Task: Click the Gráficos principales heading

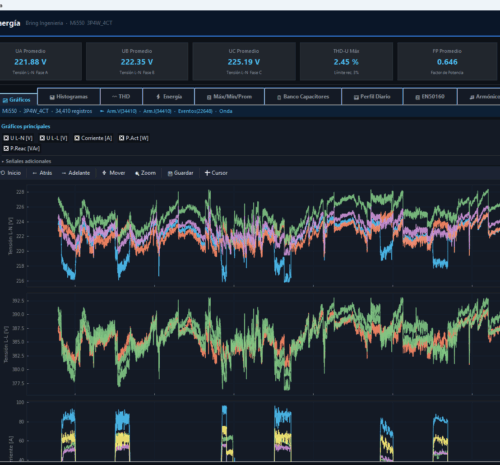Action: click(x=26, y=126)
